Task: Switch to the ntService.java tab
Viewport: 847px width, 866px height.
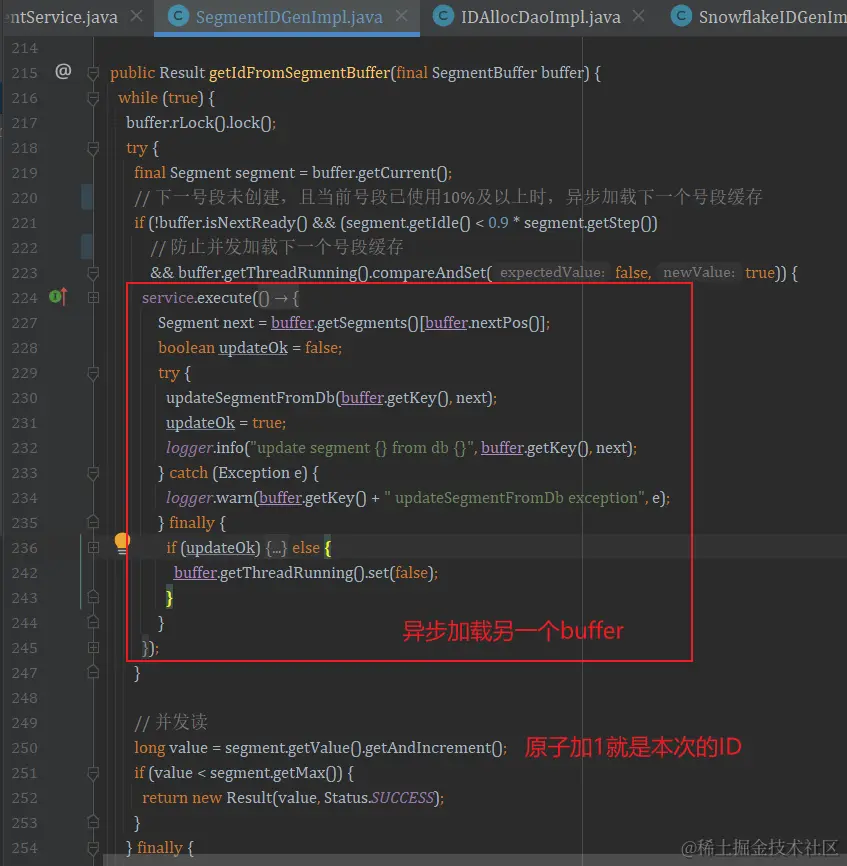Action: pyautogui.click(x=63, y=17)
